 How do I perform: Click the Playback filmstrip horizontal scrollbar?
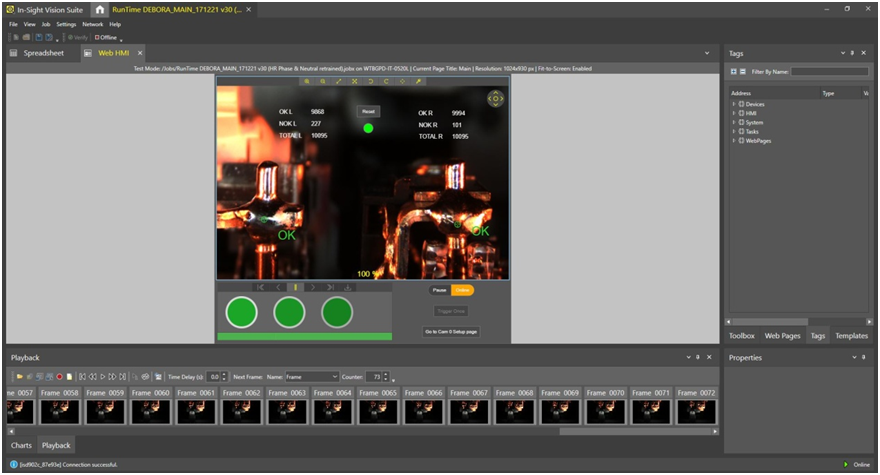point(637,432)
